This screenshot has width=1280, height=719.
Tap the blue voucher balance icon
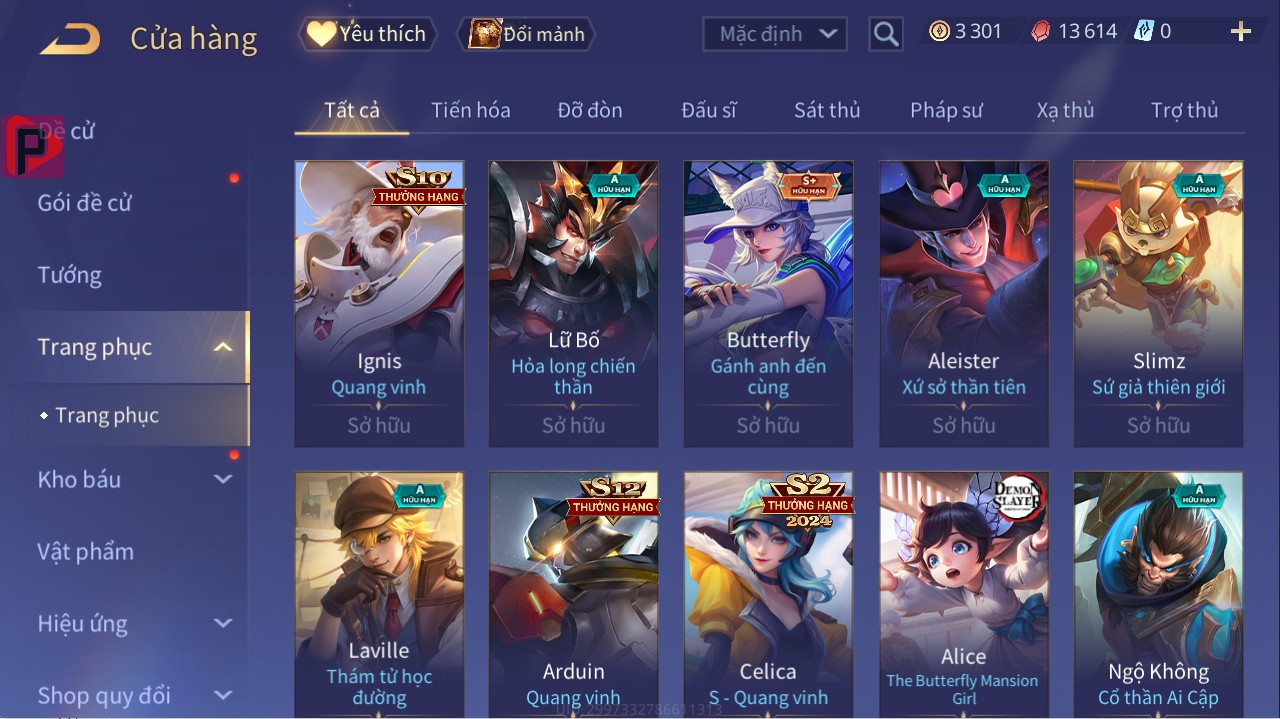coord(1143,32)
